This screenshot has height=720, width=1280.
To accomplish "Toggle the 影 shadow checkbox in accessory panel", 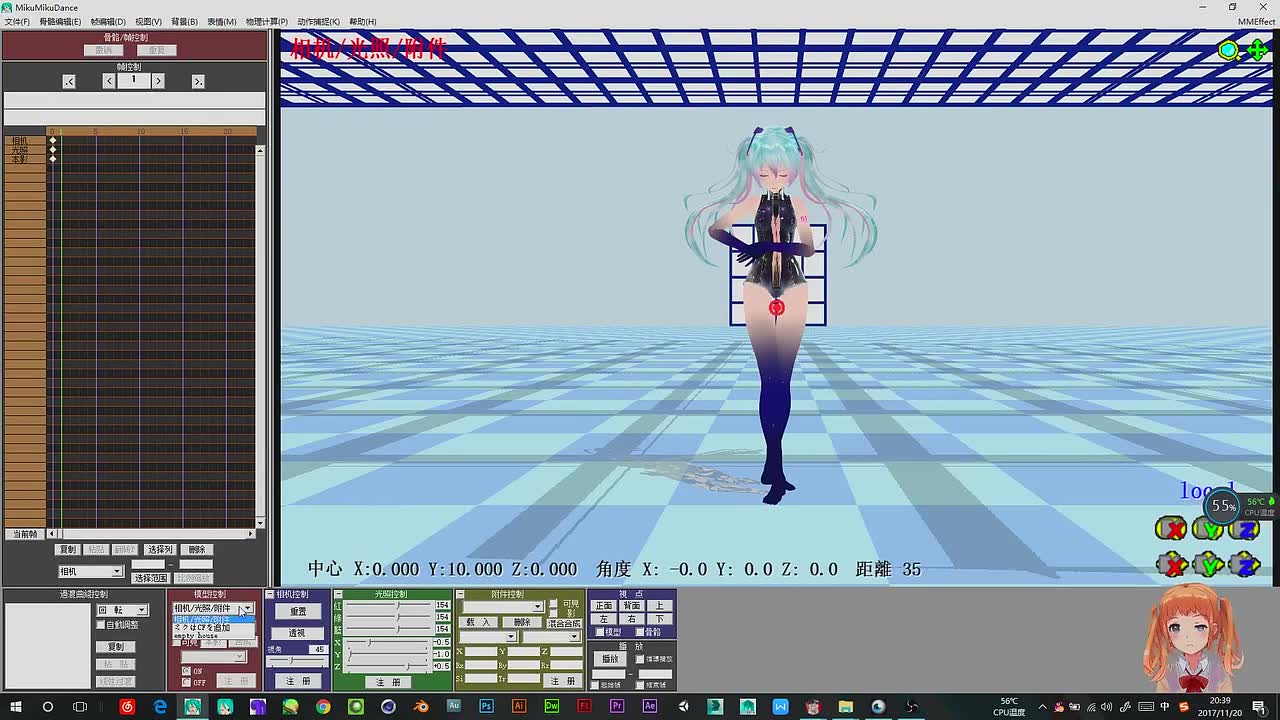I will pyautogui.click(x=552, y=612).
